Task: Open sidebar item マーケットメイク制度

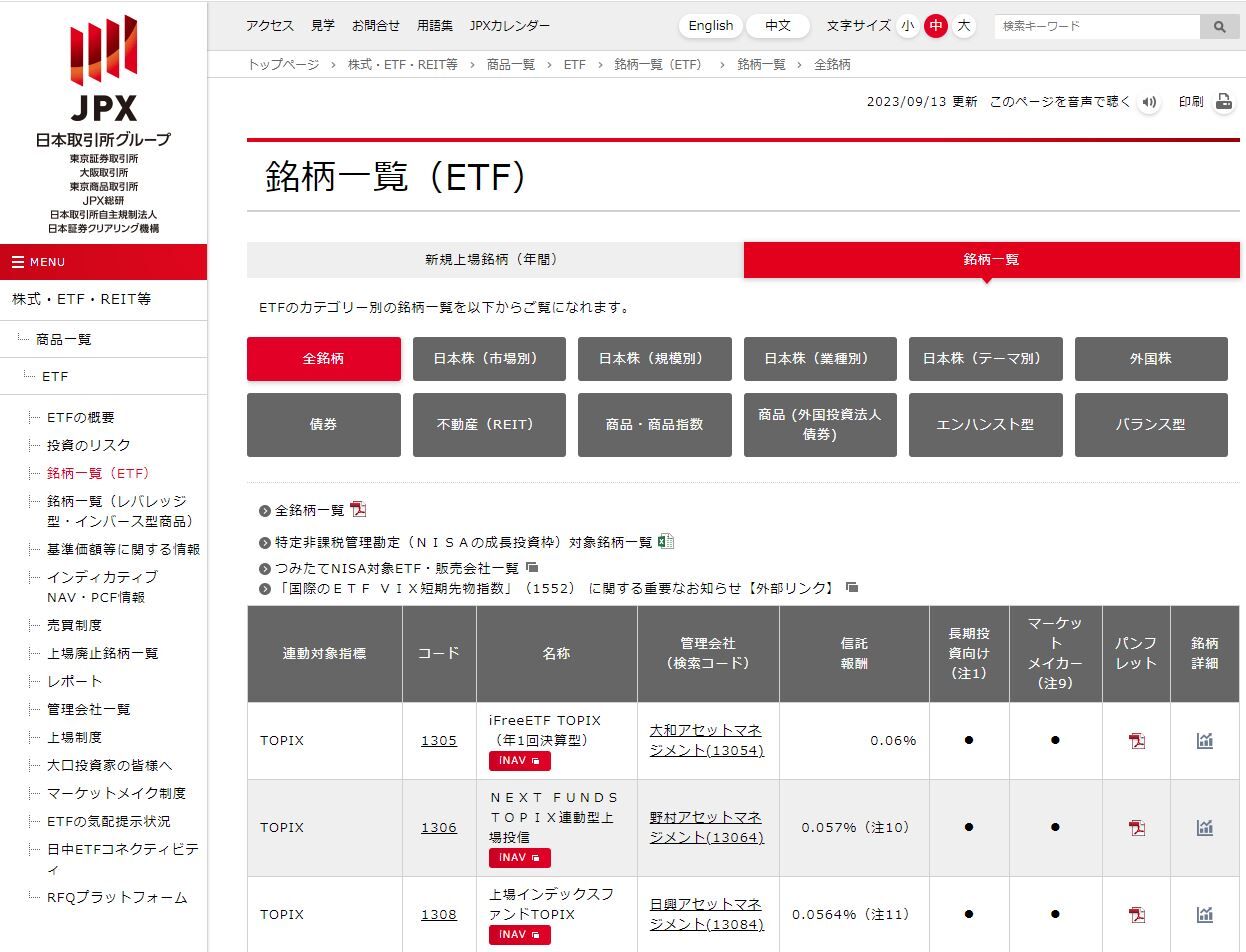Action: point(116,794)
